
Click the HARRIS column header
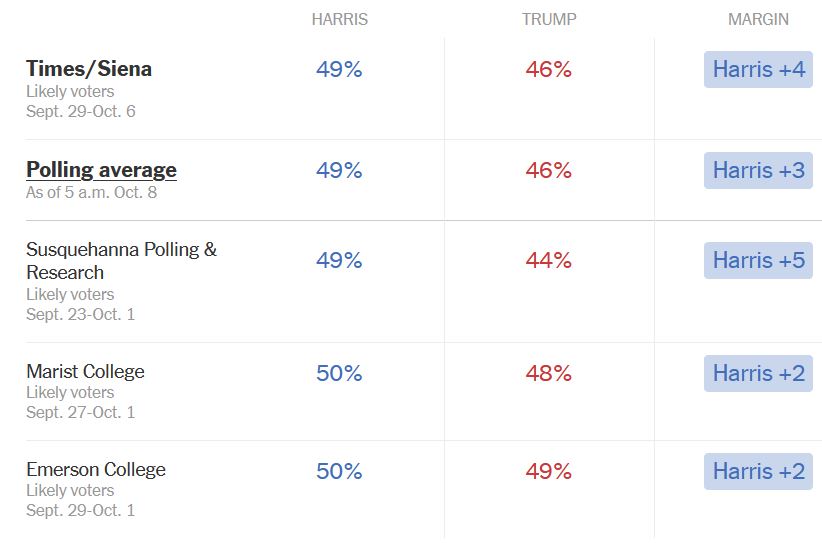tap(339, 20)
